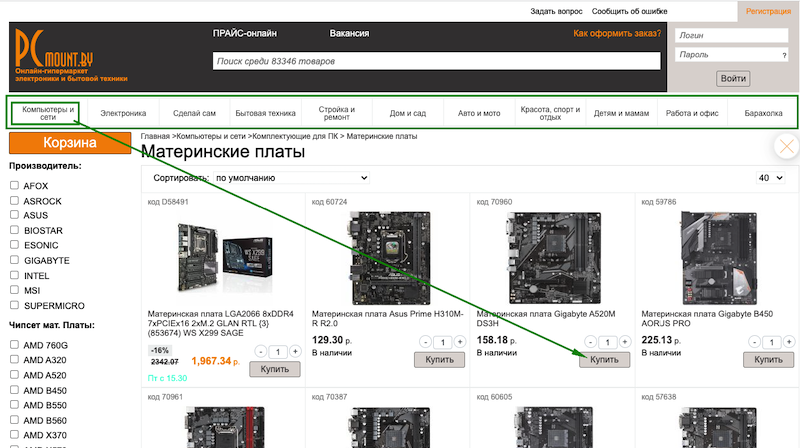The width and height of the screenshot is (800, 448).
Task: Enable the AMD B550 chipset filter
Action: coord(14,405)
